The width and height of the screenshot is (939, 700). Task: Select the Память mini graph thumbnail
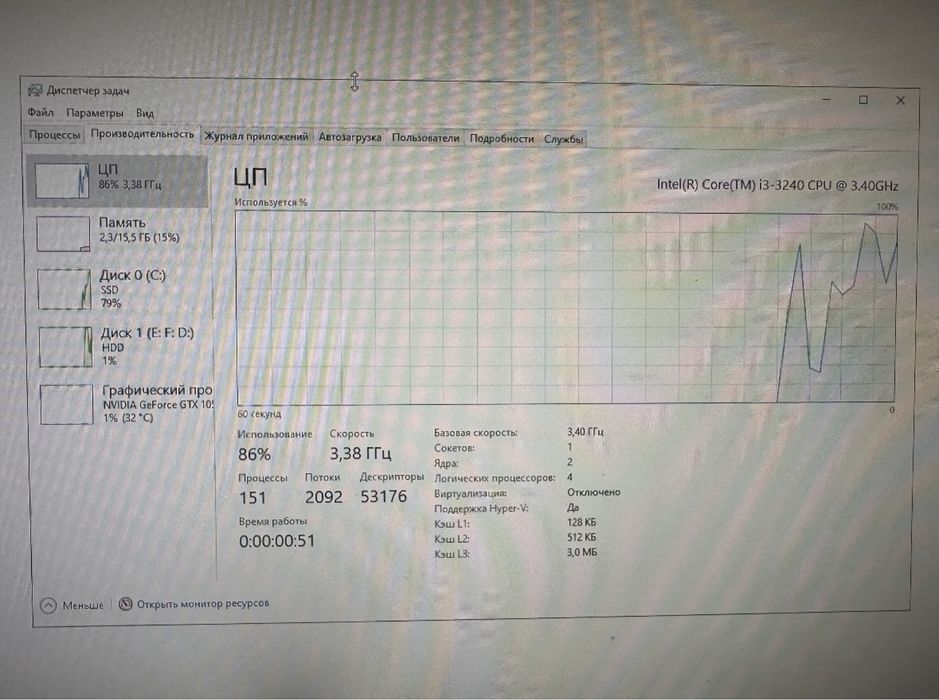coord(63,234)
